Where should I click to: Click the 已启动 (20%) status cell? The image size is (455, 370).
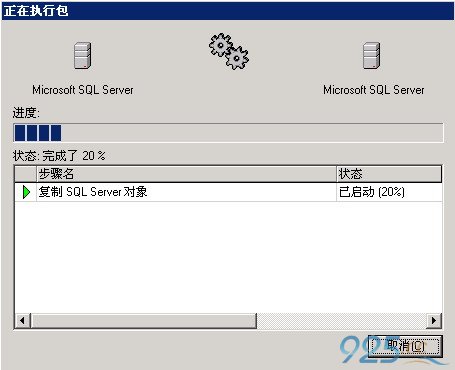pyautogui.click(x=389, y=192)
